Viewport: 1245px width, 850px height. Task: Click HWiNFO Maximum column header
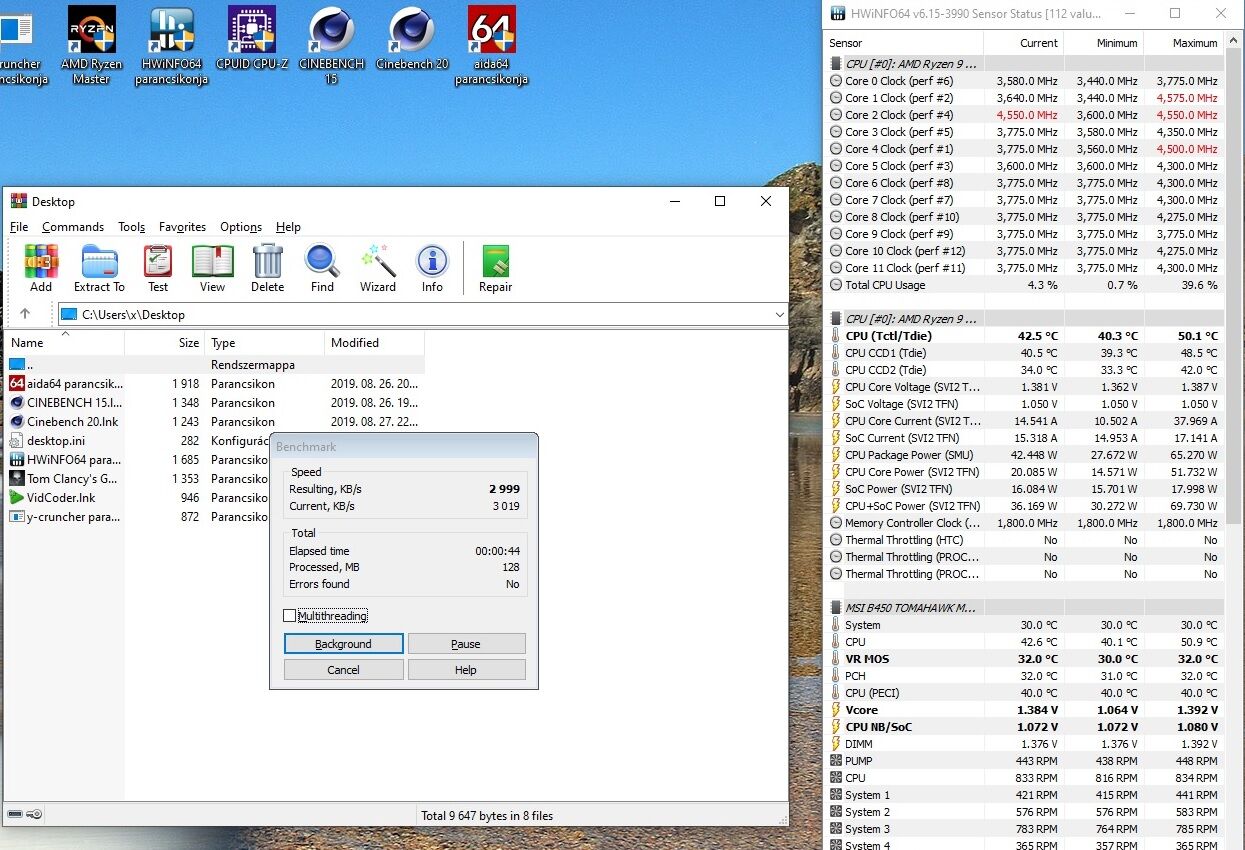click(x=1184, y=43)
